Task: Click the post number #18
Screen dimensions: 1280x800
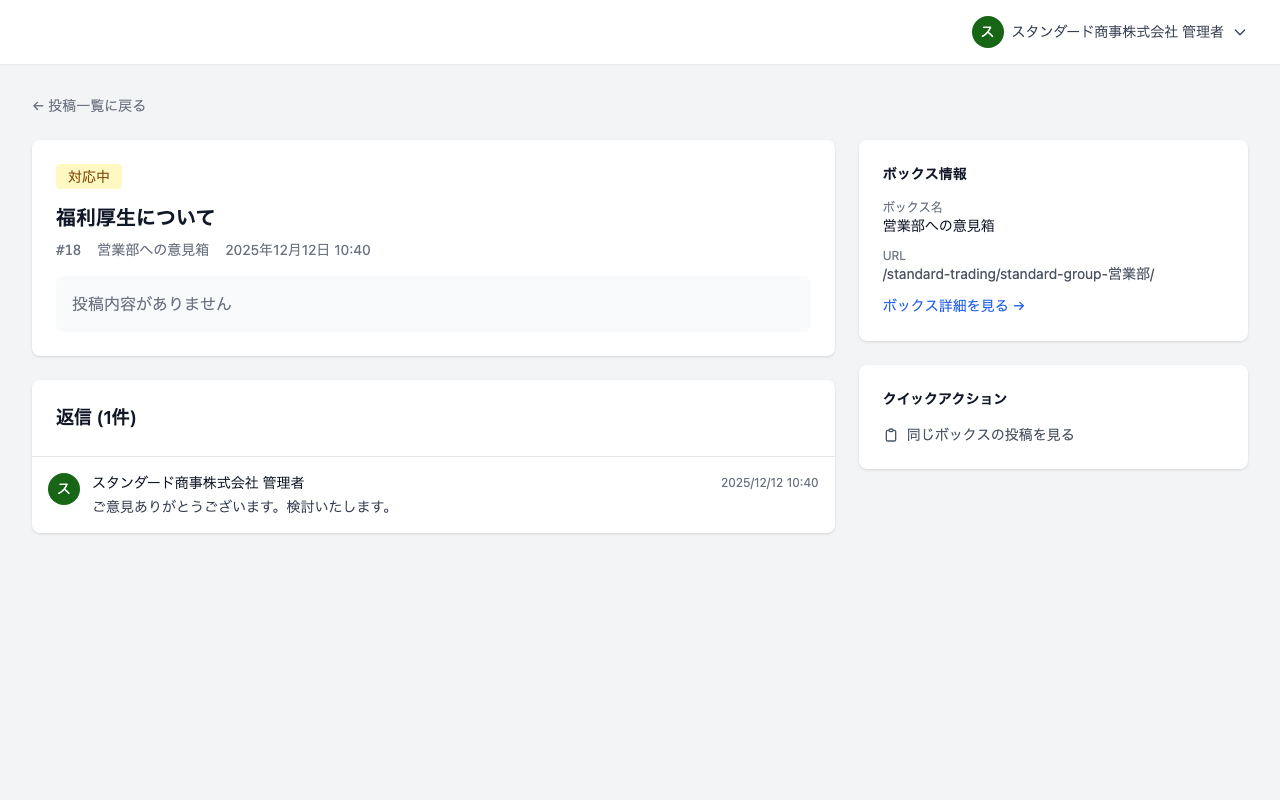Action: click(67, 249)
